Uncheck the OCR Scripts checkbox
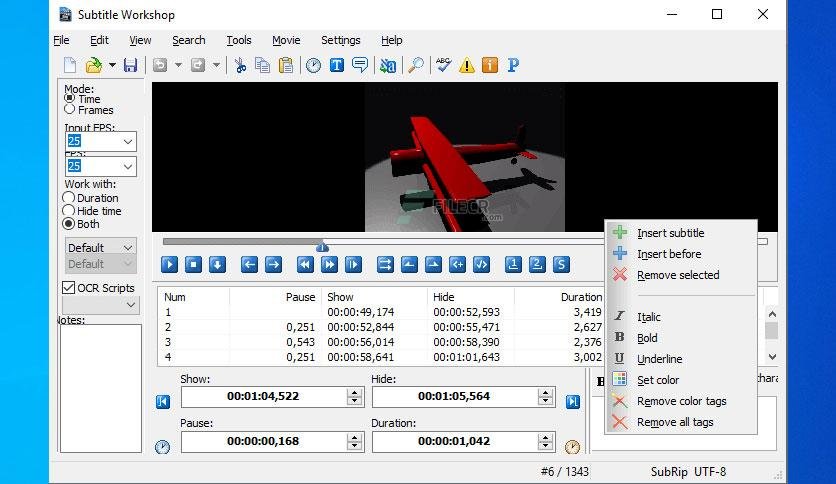 tap(68, 288)
